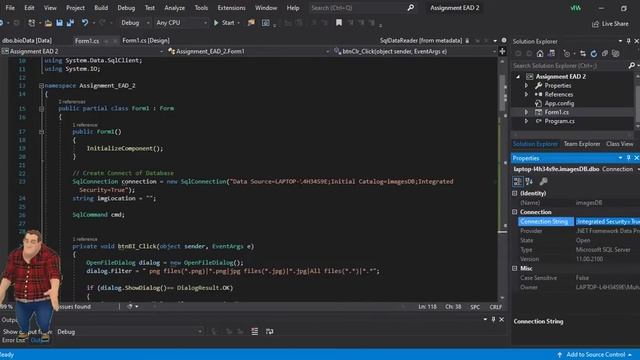Collapse the (Identity) property category

(x=515, y=193)
